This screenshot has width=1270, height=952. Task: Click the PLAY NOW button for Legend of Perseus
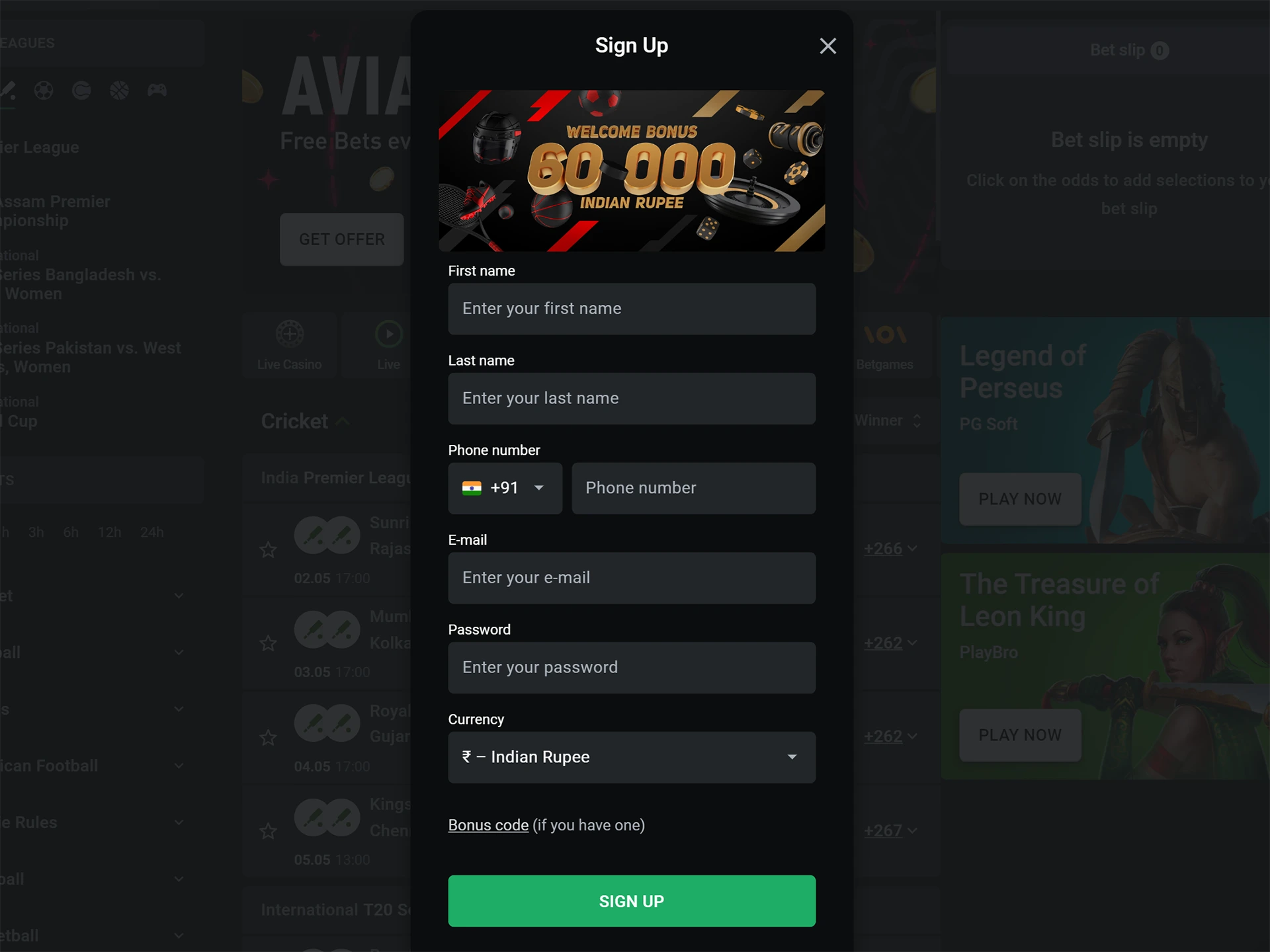(1020, 498)
